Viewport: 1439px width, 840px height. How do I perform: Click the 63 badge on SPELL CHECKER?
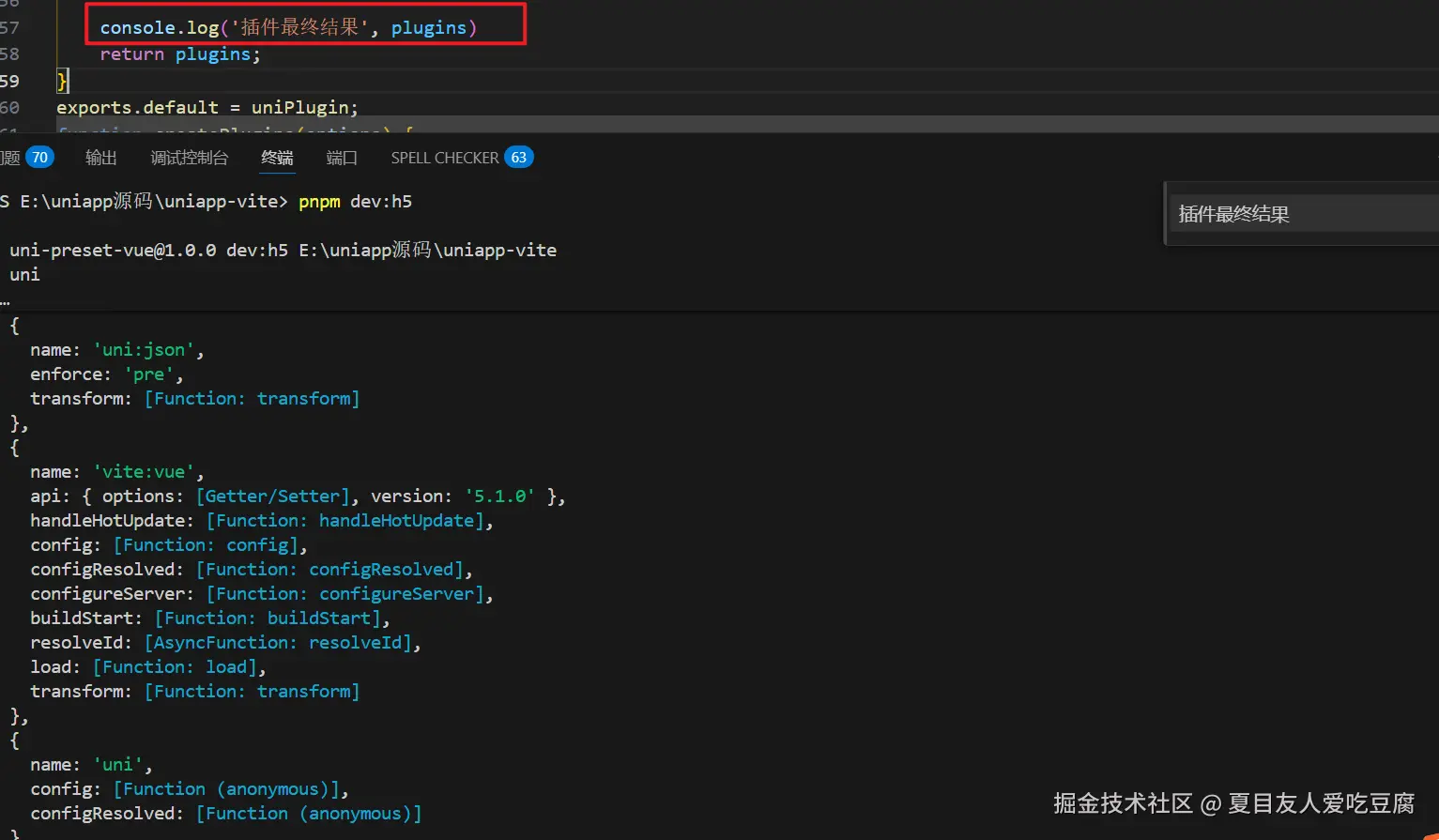pos(519,158)
